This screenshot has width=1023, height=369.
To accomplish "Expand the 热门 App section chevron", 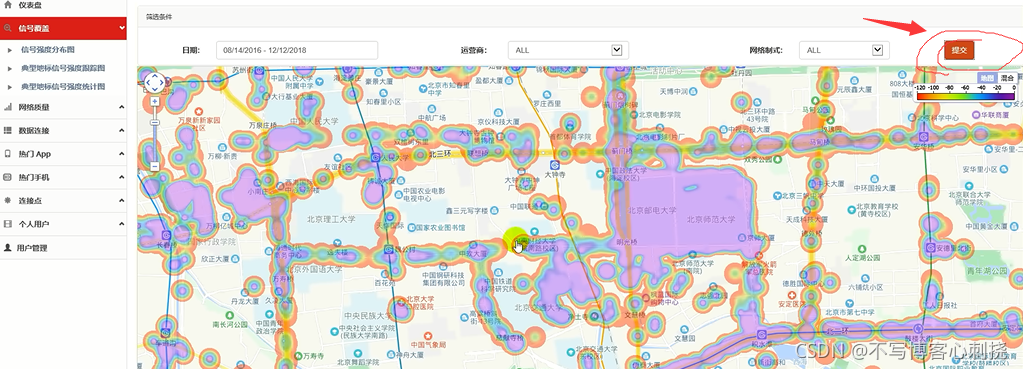I will tap(122, 154).
